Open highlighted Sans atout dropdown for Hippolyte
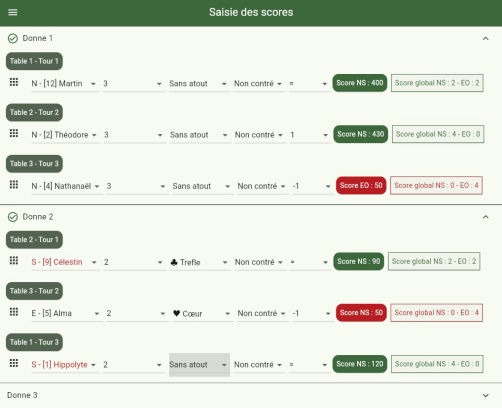502x408 pixels. click(x=199, y=365)
